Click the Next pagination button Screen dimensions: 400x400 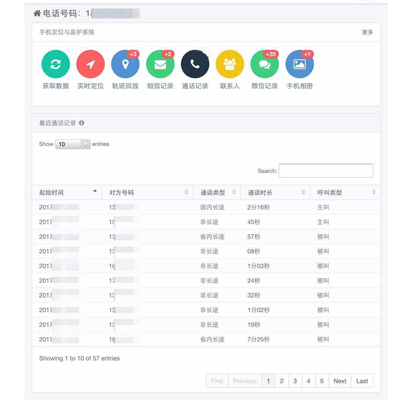click(x=340, y=381)
